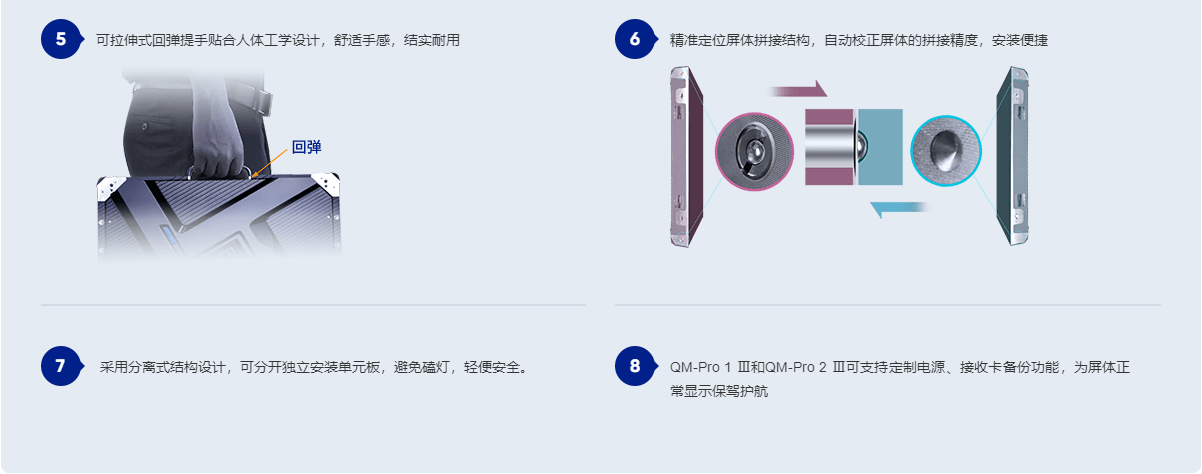
Task: Click the pink-ringed connector socket close-up
Action: [x=754, y=151]
